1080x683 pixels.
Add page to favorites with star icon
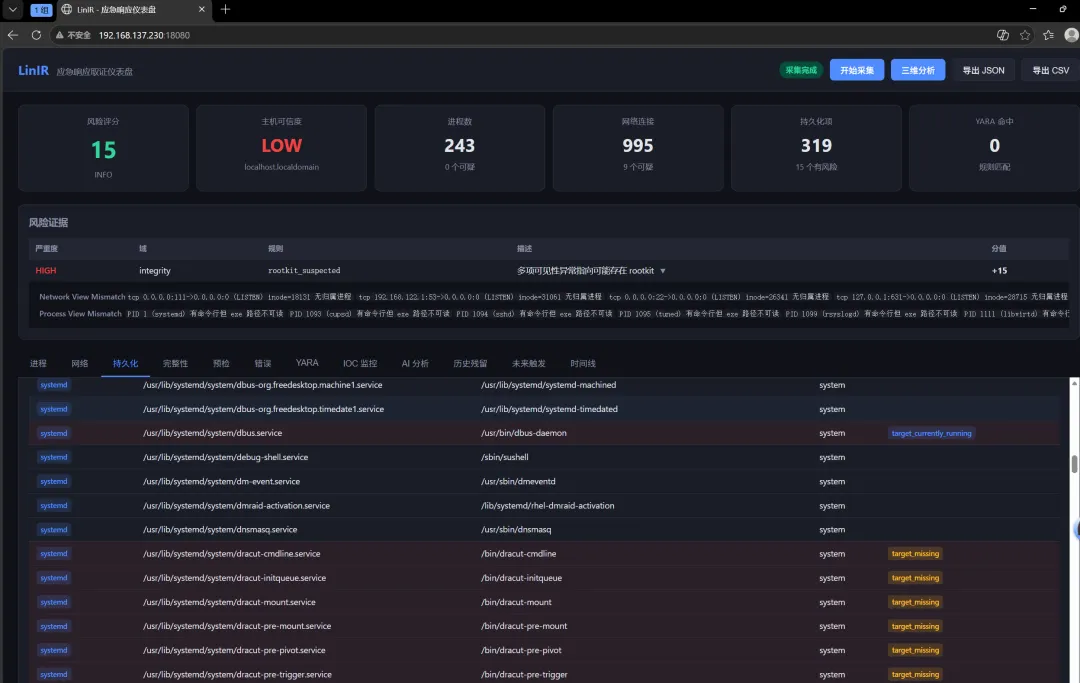point(1025,35)
